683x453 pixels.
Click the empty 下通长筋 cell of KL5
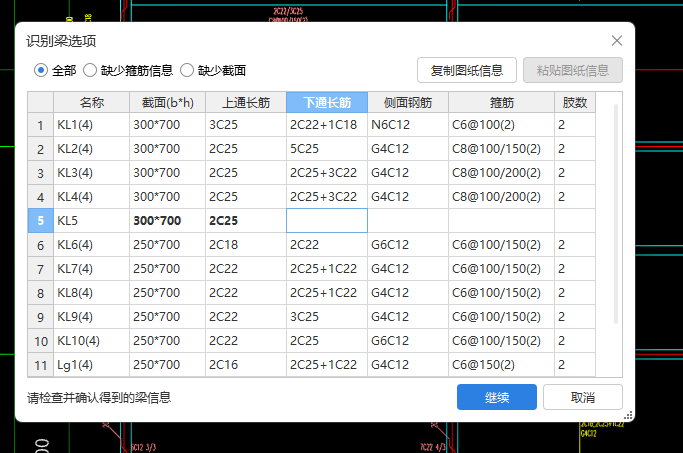point(327,220)
